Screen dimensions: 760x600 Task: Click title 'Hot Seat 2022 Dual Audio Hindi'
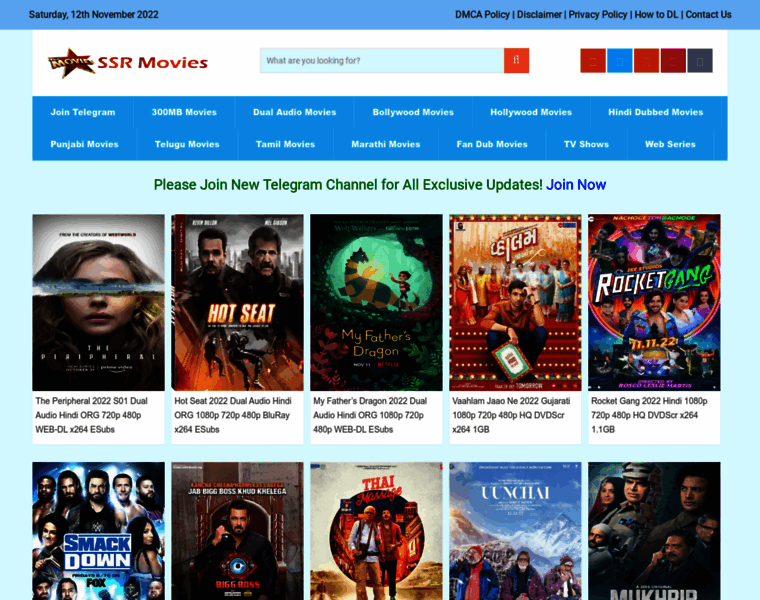coord(233,415)
